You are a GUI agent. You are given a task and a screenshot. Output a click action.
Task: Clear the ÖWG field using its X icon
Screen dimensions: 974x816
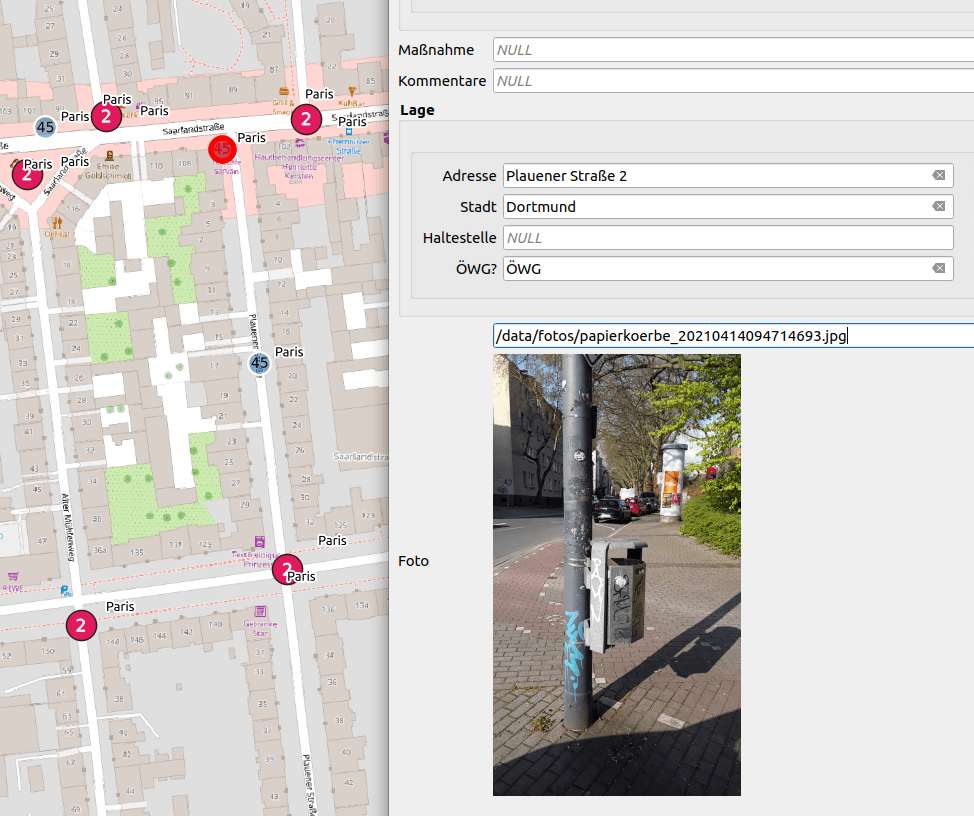938,269
